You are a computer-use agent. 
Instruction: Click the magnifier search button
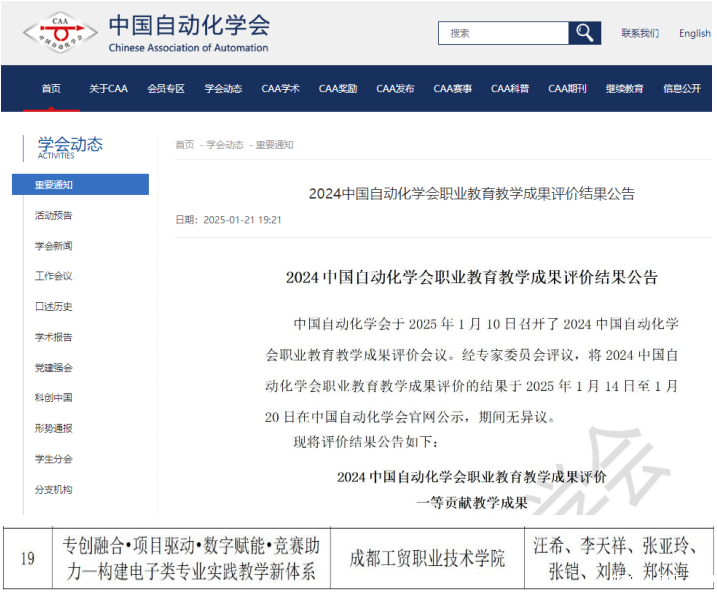[x=584, y=33]
